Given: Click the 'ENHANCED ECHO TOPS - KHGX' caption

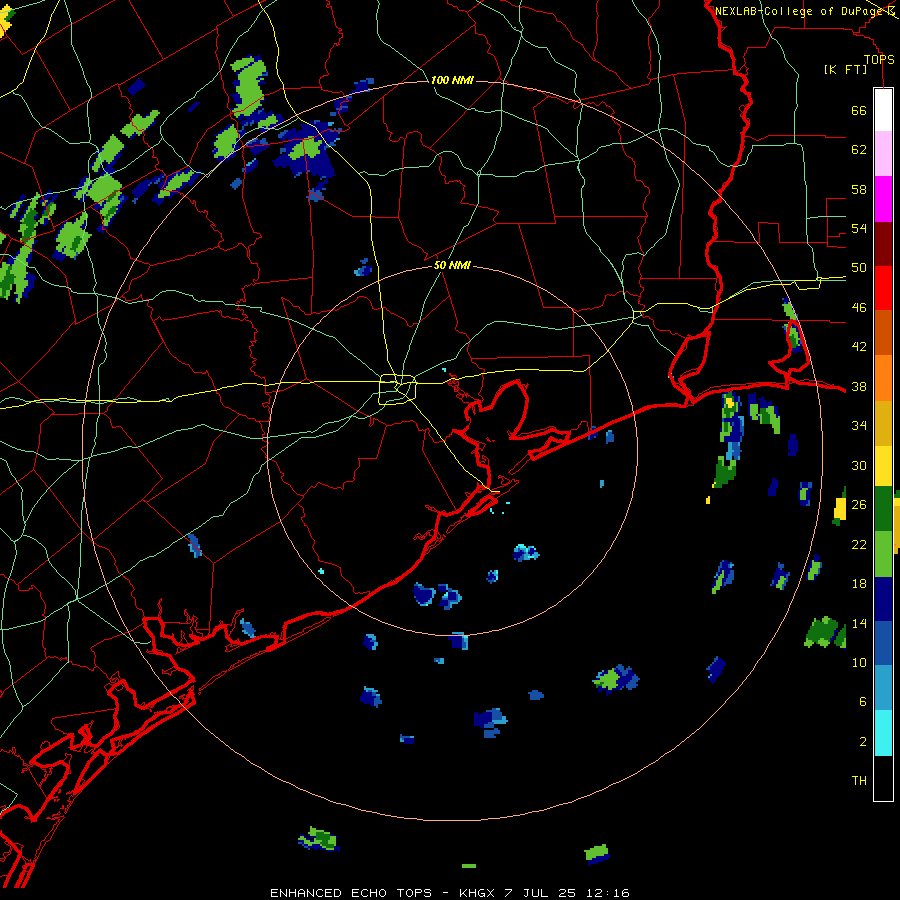Looking at the screenshot, I should pos(384,893).
